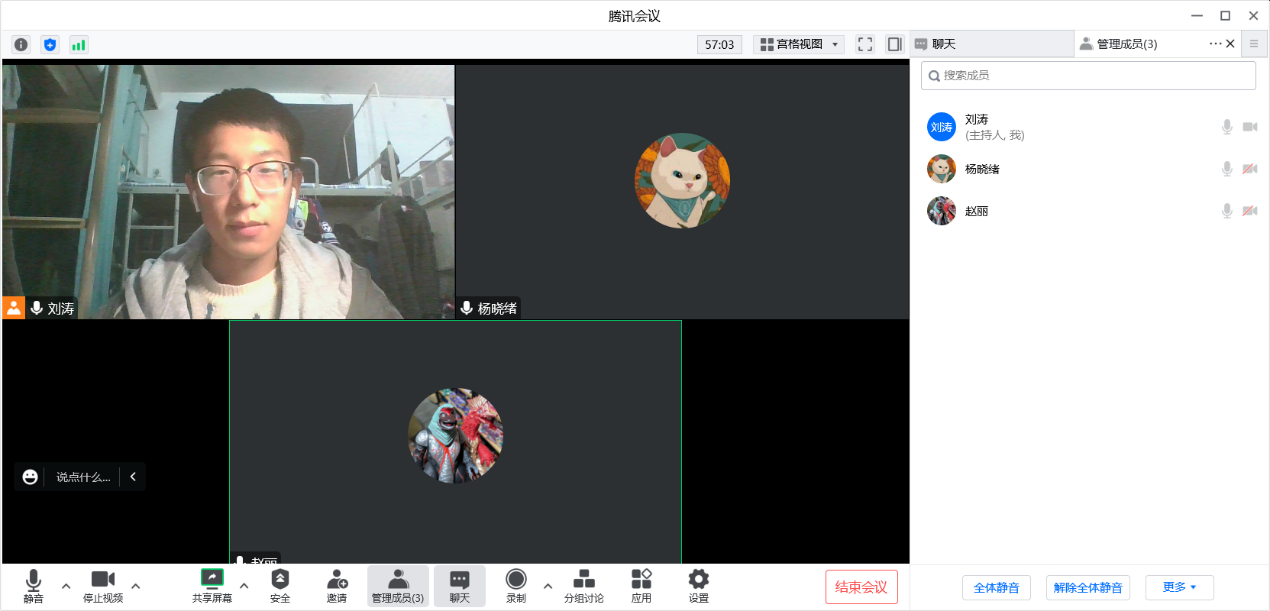Open the Invite (邀请) icon
This screenshot has height=611, width=1270.
[337, 585]
